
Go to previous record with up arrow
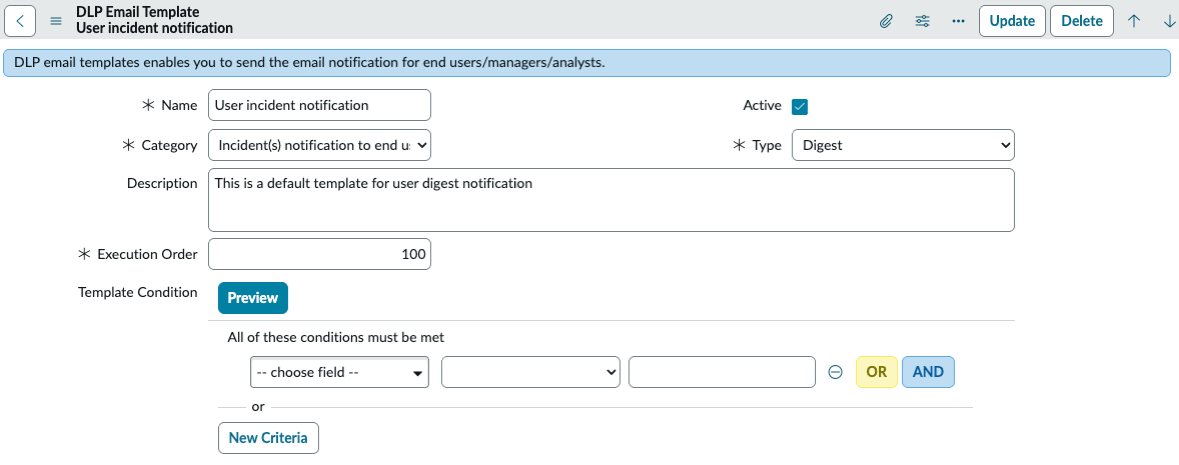(1134, 21)
